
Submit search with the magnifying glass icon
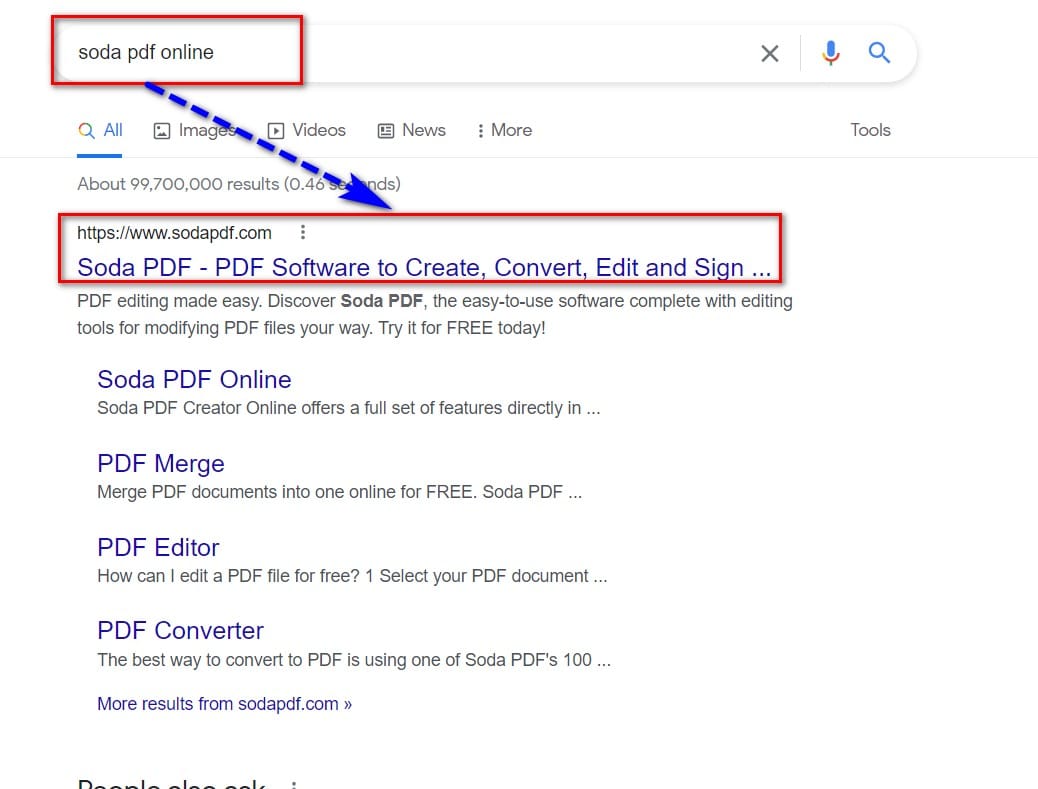[x=879, y=52]
